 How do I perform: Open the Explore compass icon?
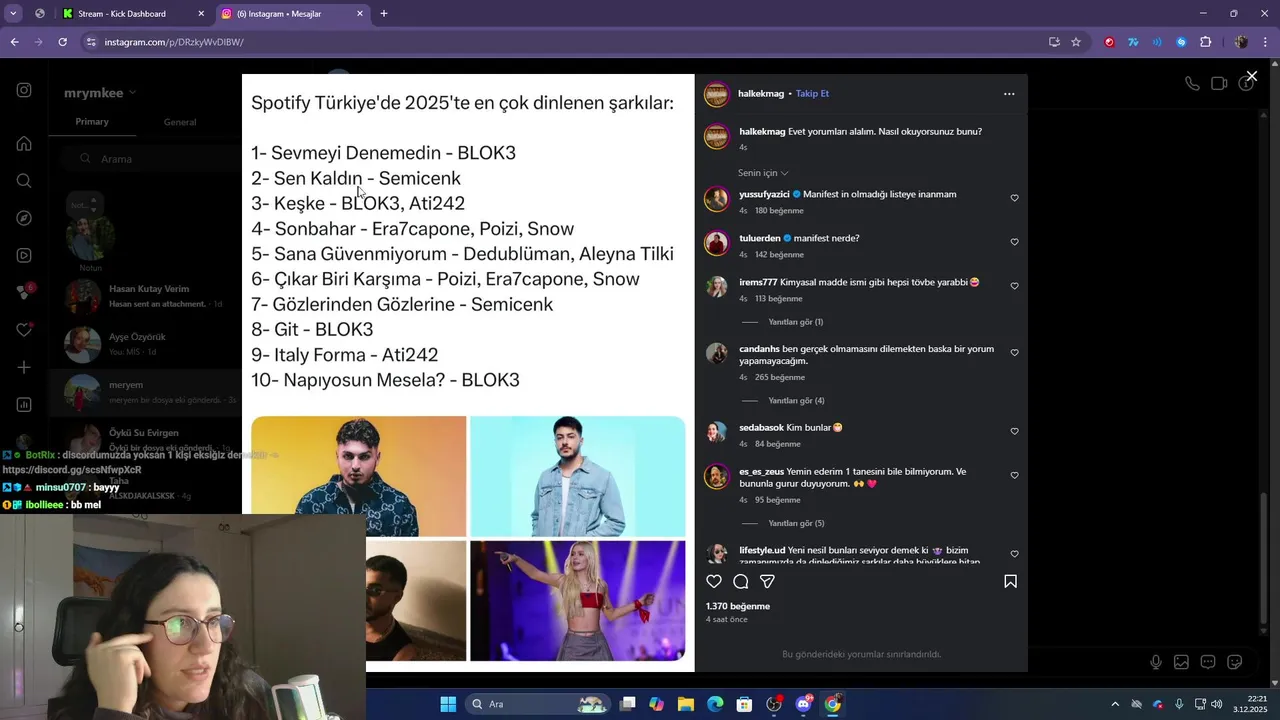(24, 218)
